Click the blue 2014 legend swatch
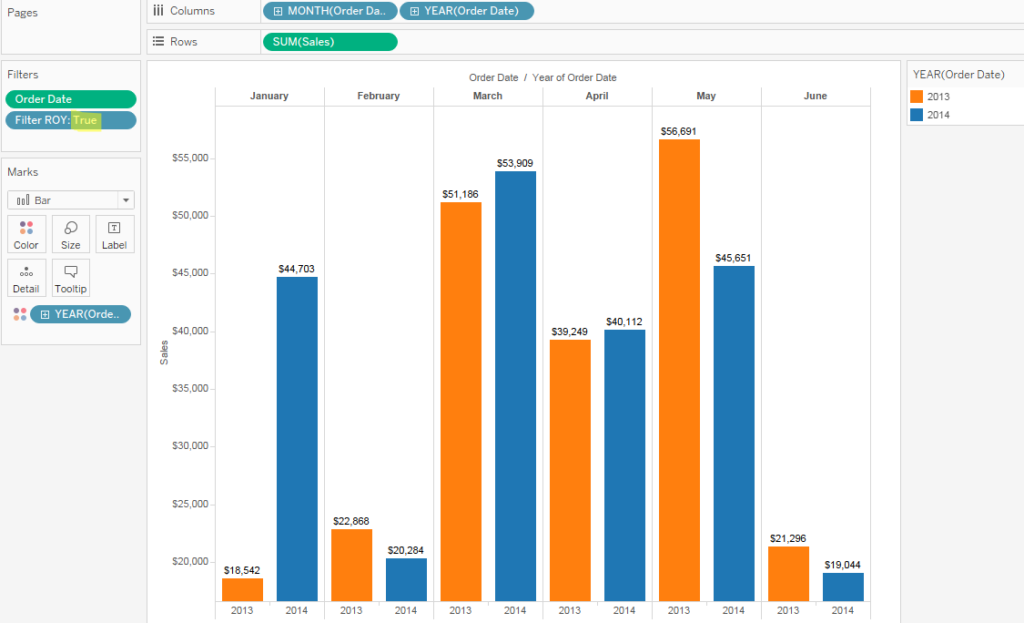Viewport: 1024px width, 623px height. click(916, 115)
